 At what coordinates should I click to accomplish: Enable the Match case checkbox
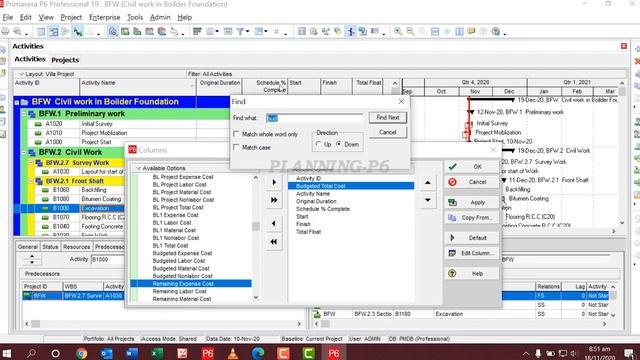click(x=236, y=147)
